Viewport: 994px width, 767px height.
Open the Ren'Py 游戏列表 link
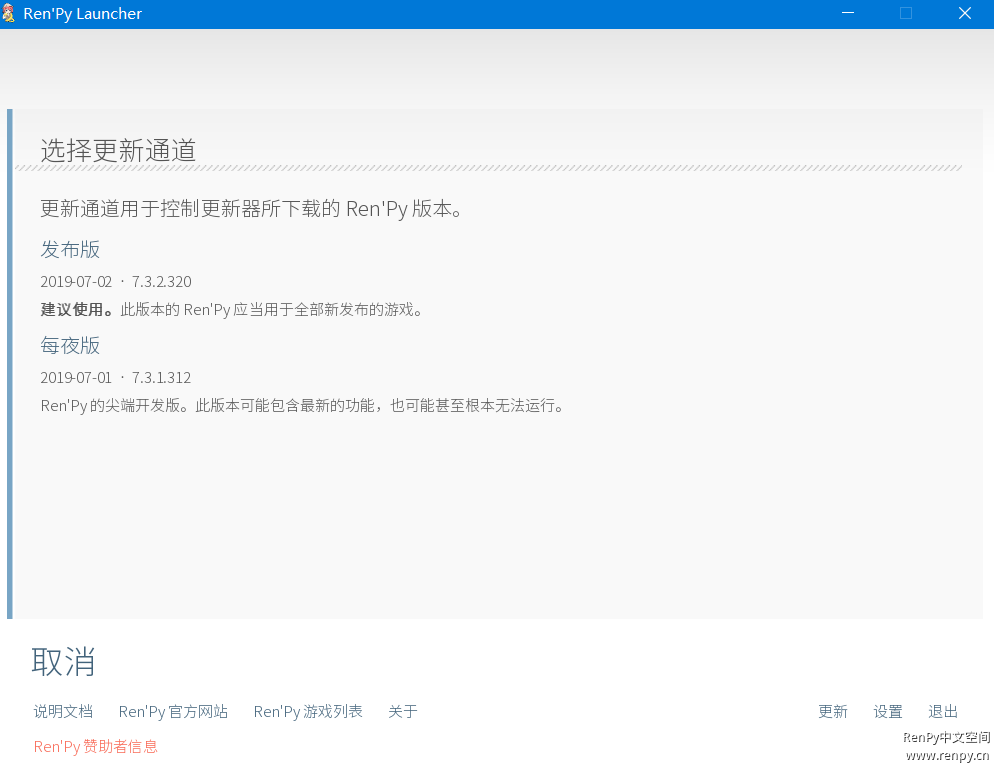click(x=308, y=712)
